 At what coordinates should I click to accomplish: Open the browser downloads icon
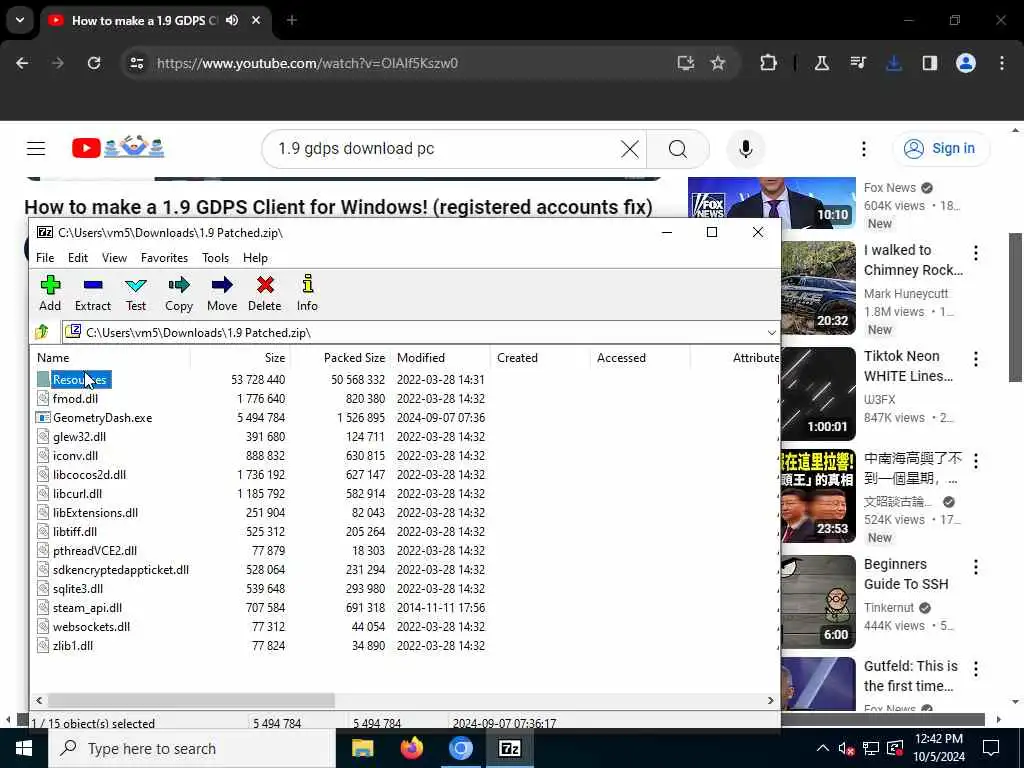(x=894, y=63)
